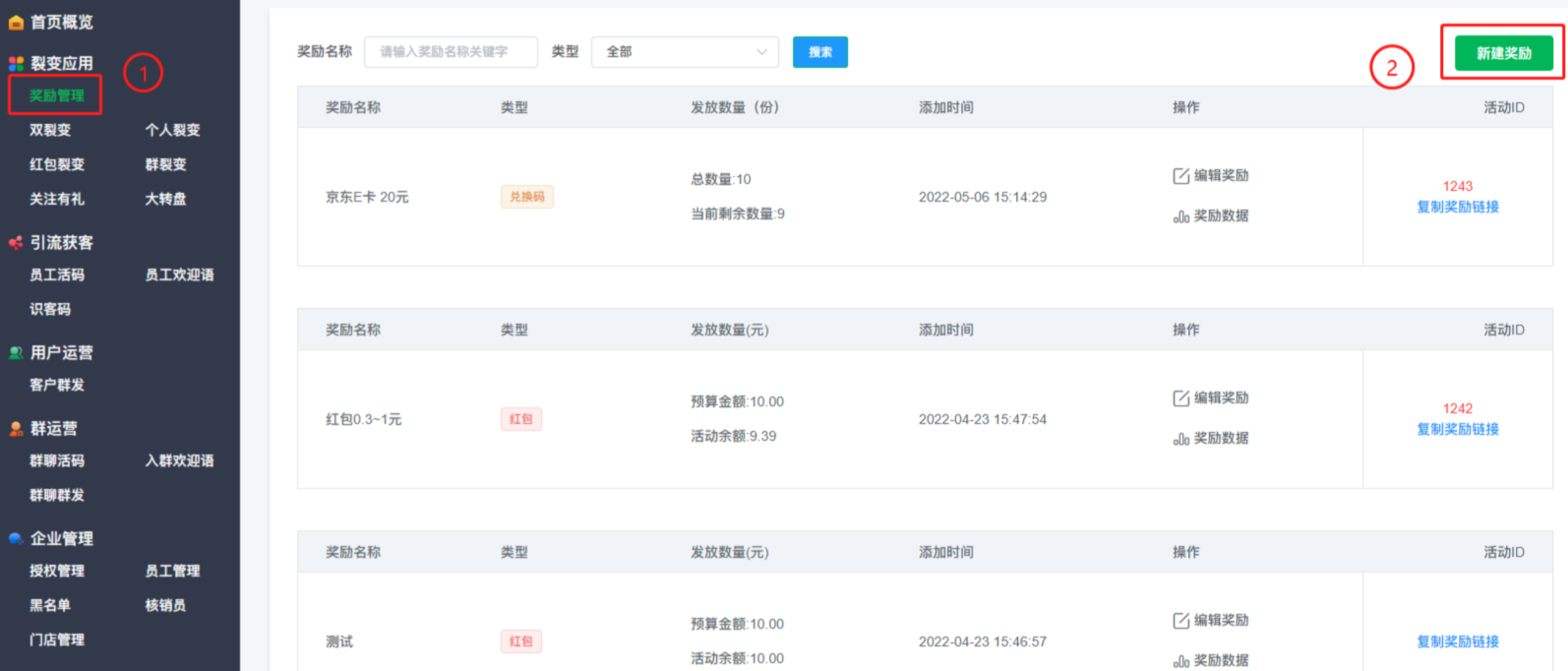Click activity ID 1243

coord(1458,186)
